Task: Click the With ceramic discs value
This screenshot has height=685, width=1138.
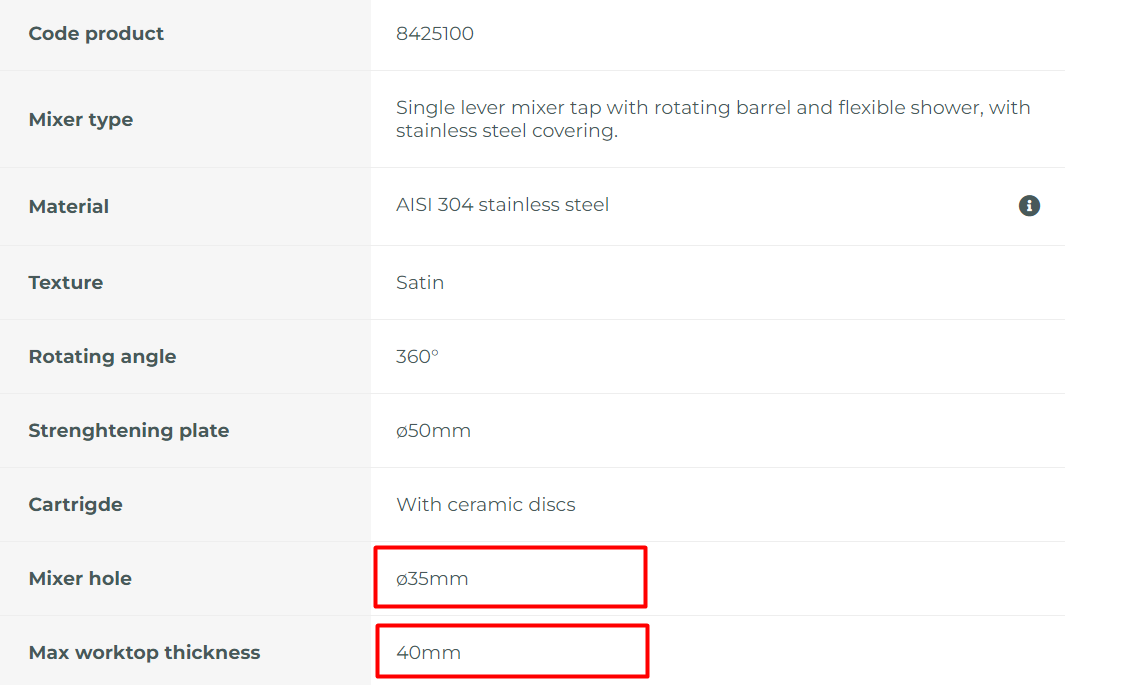Action: click(x=486, y=504)
